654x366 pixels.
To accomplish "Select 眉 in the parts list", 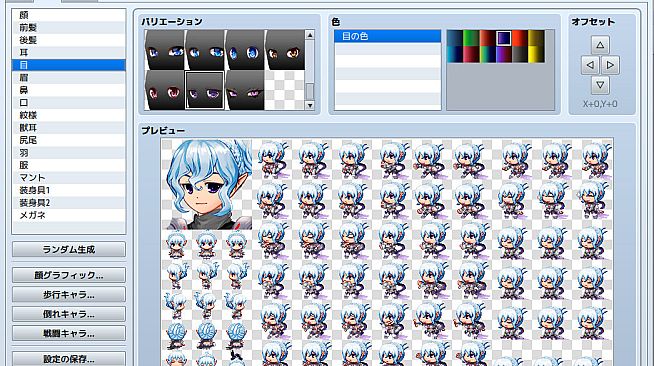I will click(x=69, y=78).
